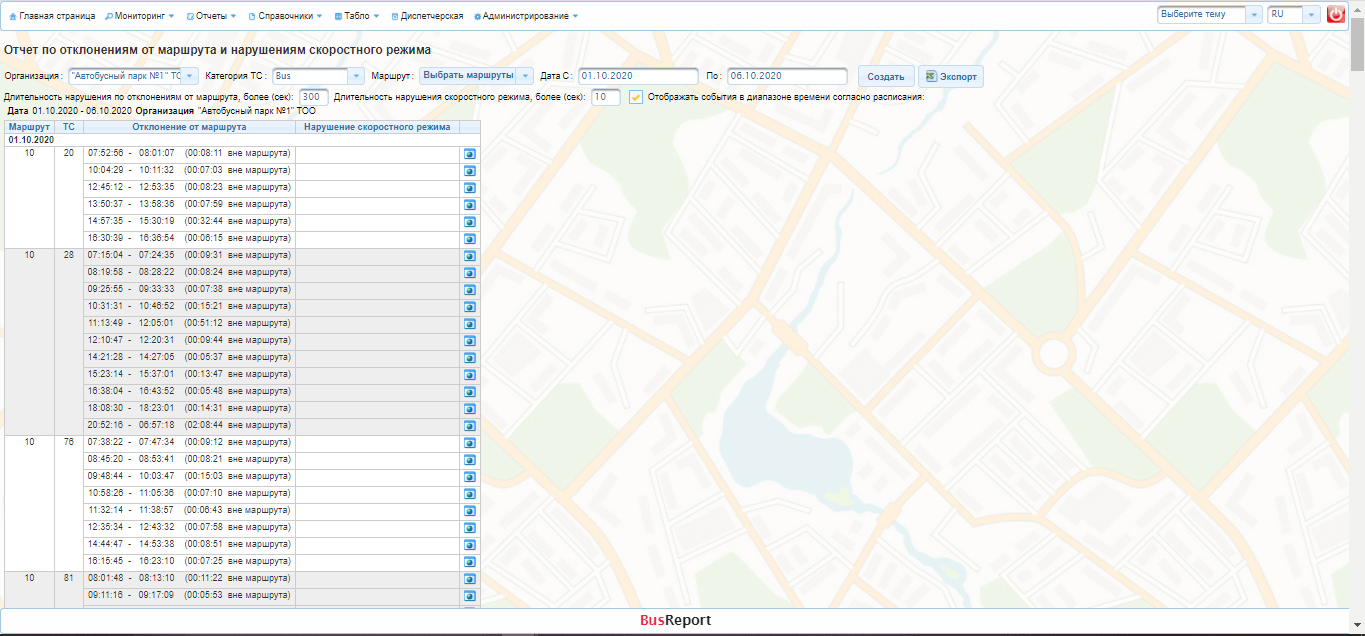Click the route deviation duration field 300

[x=314, y=97]
